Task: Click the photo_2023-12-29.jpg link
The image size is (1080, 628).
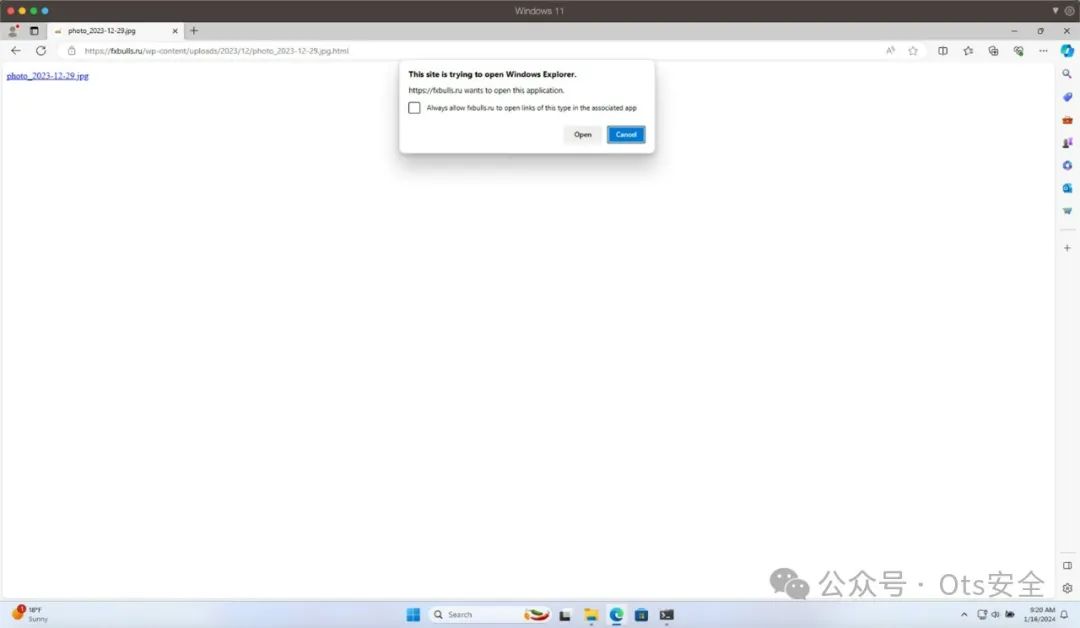Action: 48,76
